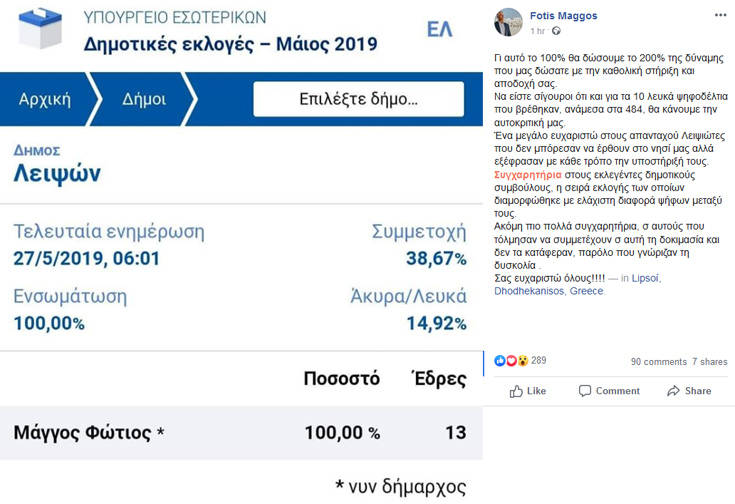
Task: Click the Comment button
Action: tap(608, 391)
